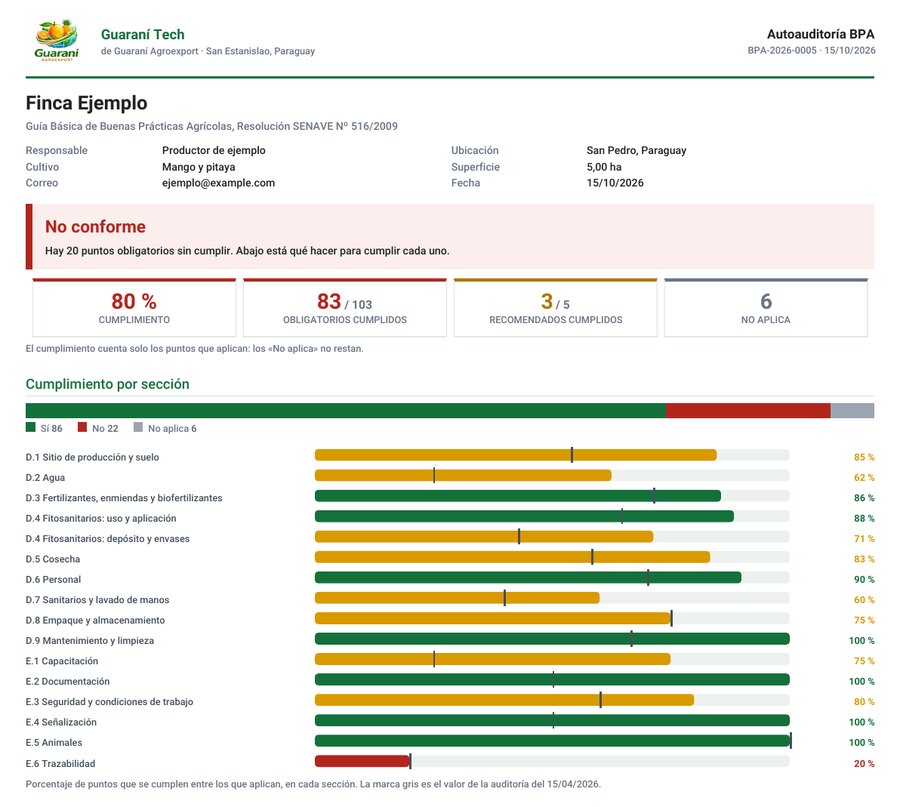This screenshot has height=807, width=900.
Task: Click "D.4 Fitosanitarios: depósito y envases" label
Action: 107,539
